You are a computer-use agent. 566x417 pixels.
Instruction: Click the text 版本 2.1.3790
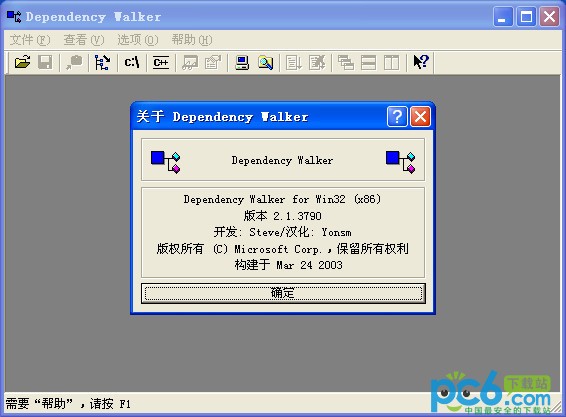click(x=282, y=216)
